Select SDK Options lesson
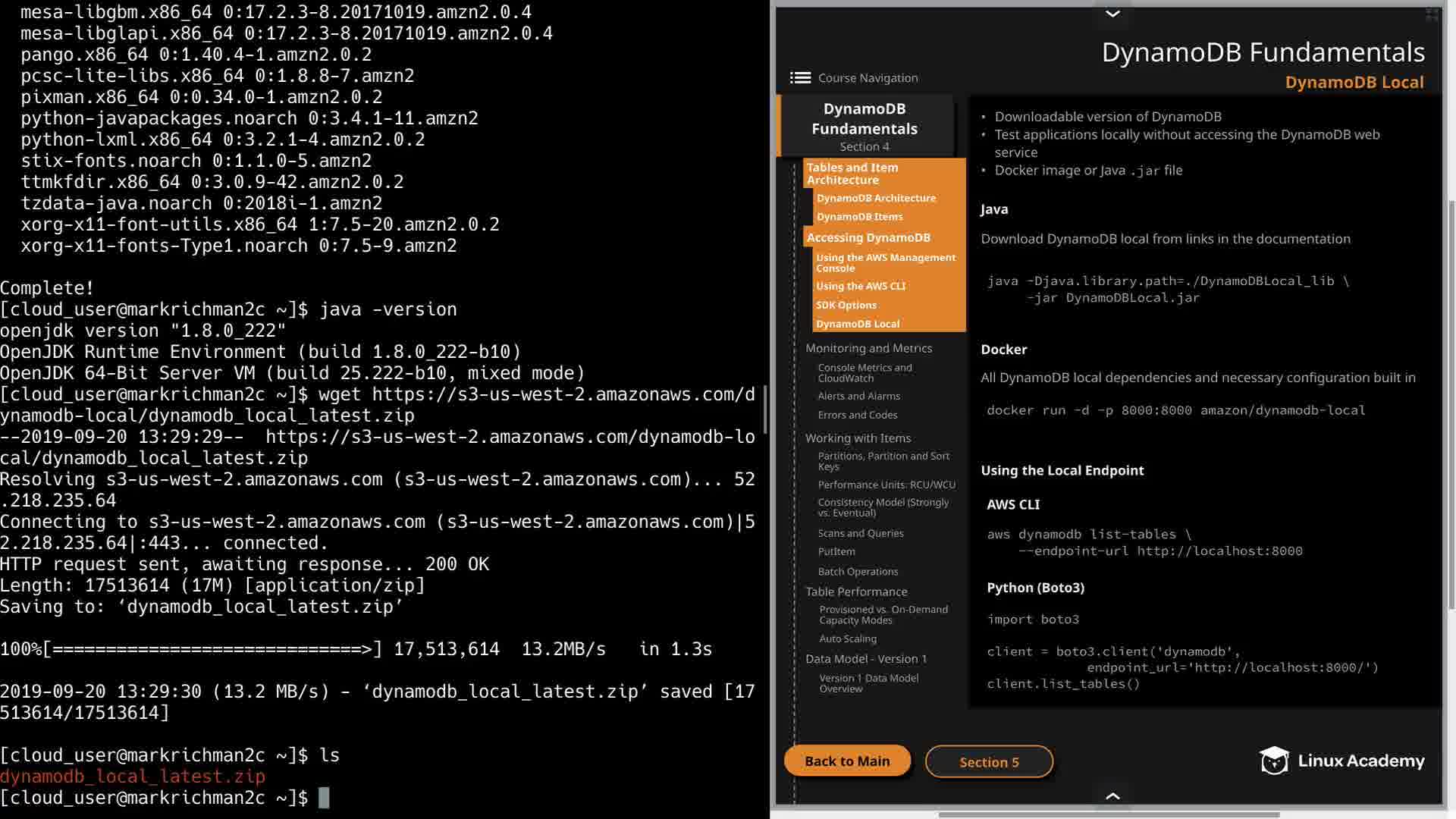This screenshot has width=1456, height=819. 846,305
